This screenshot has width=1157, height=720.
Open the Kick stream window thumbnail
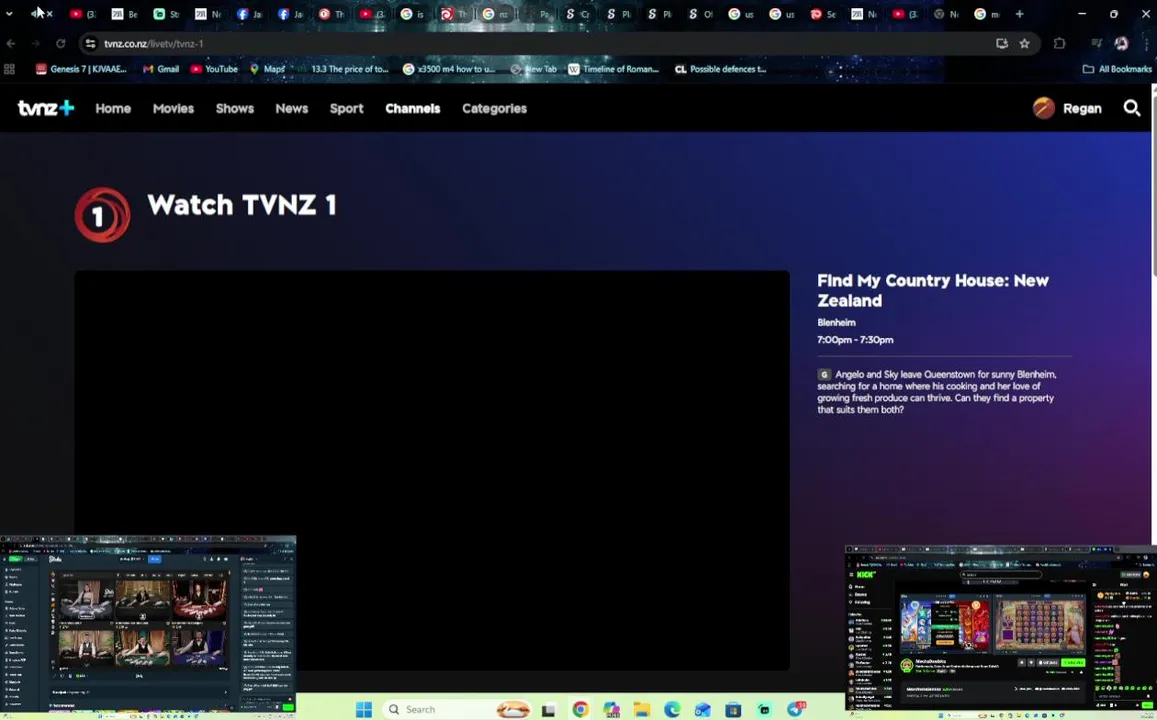click(x=1001, y=631)
